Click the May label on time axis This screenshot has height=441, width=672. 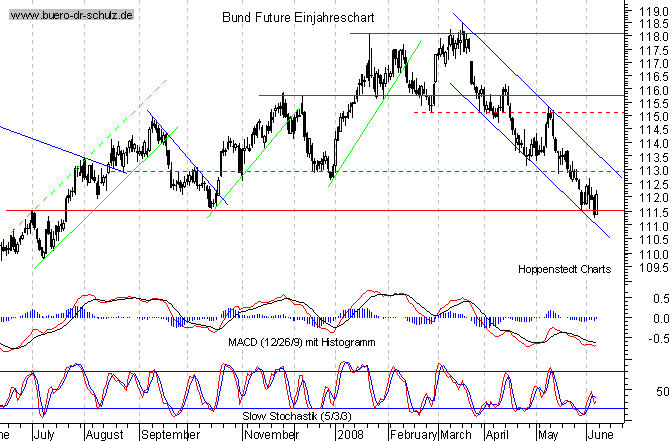coord(546,435)
